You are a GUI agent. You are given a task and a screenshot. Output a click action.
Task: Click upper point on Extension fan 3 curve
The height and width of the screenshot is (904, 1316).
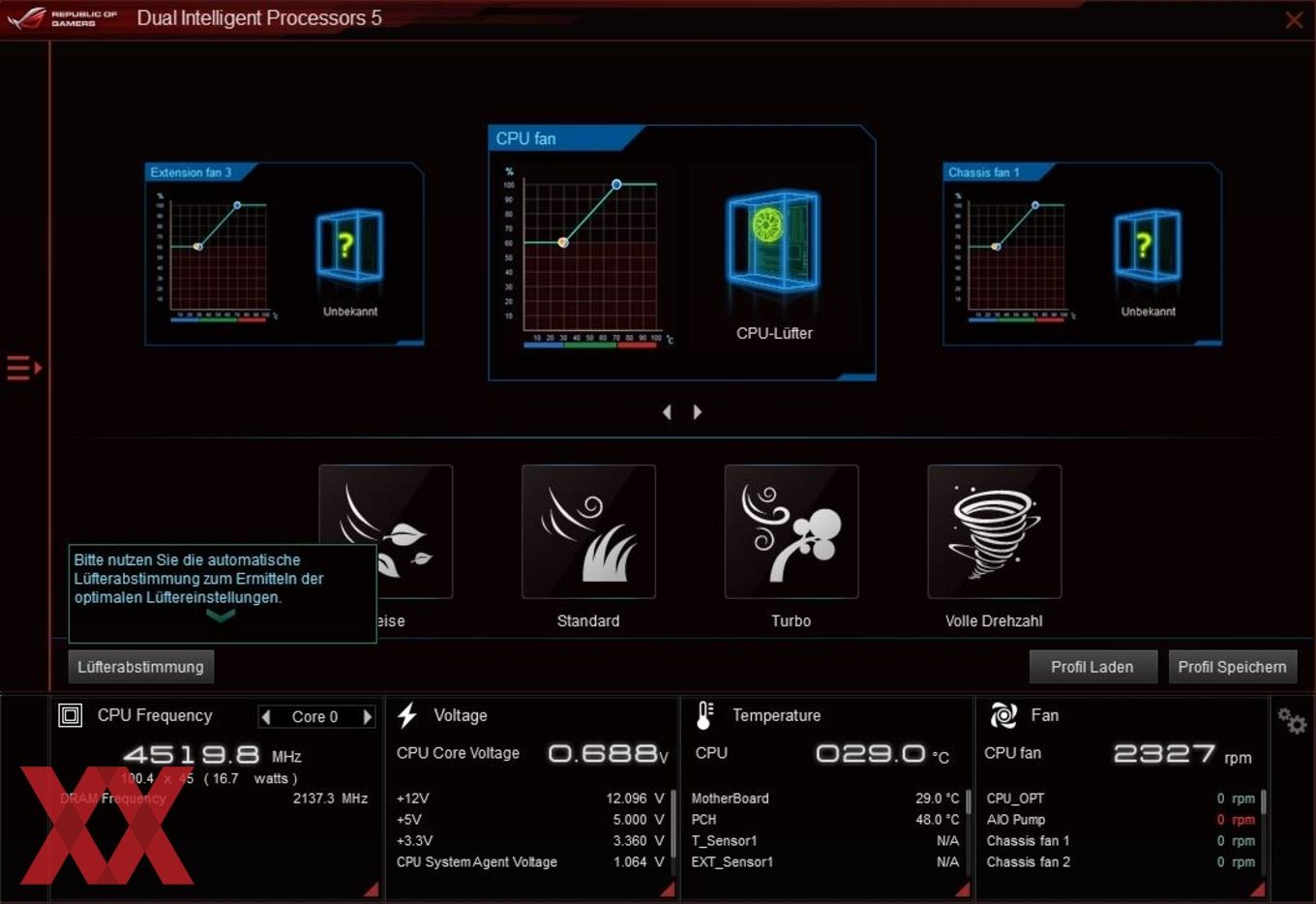click(x=237, y=205)
